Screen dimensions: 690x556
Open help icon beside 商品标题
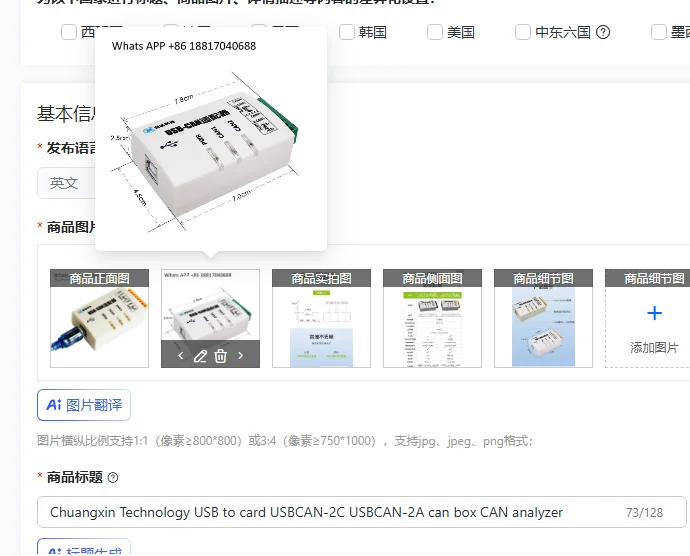[x=113, y=478]
